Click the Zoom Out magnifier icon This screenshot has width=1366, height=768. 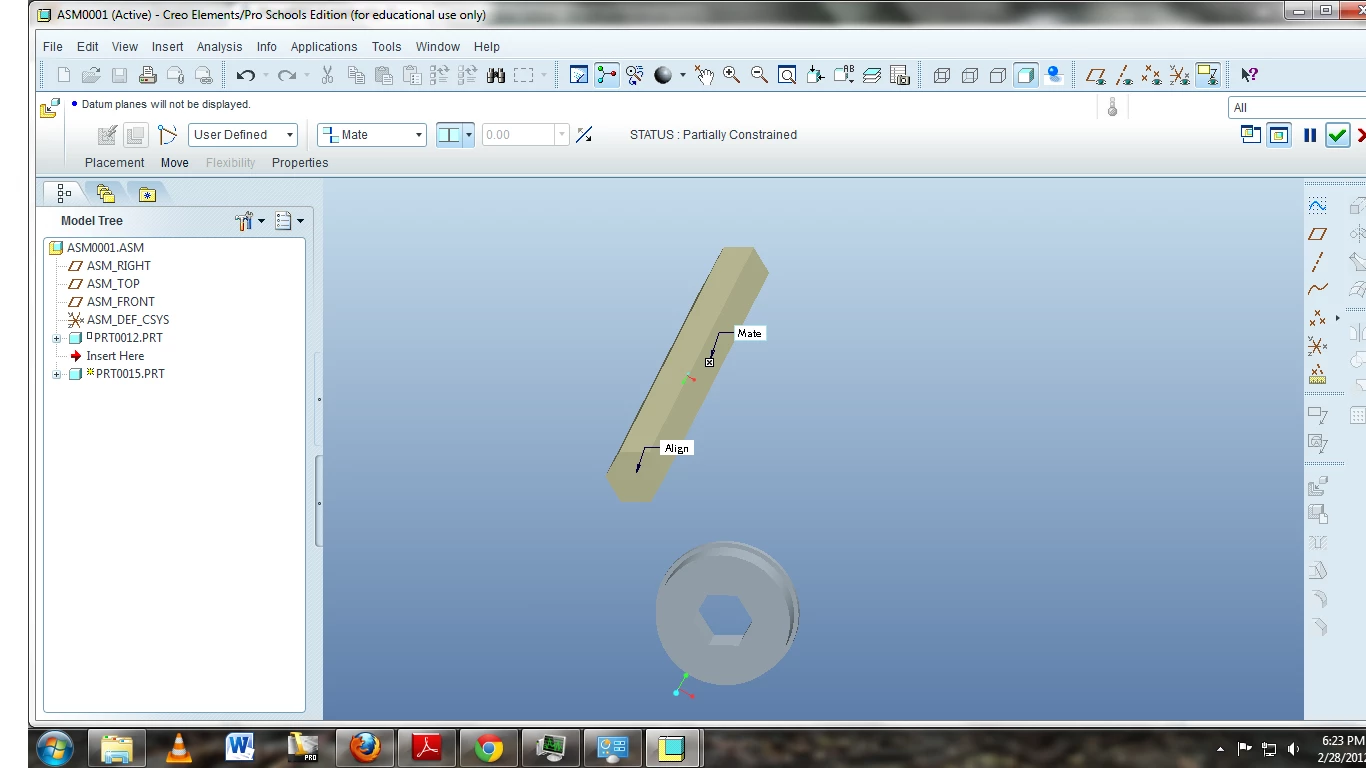point(759,75)
